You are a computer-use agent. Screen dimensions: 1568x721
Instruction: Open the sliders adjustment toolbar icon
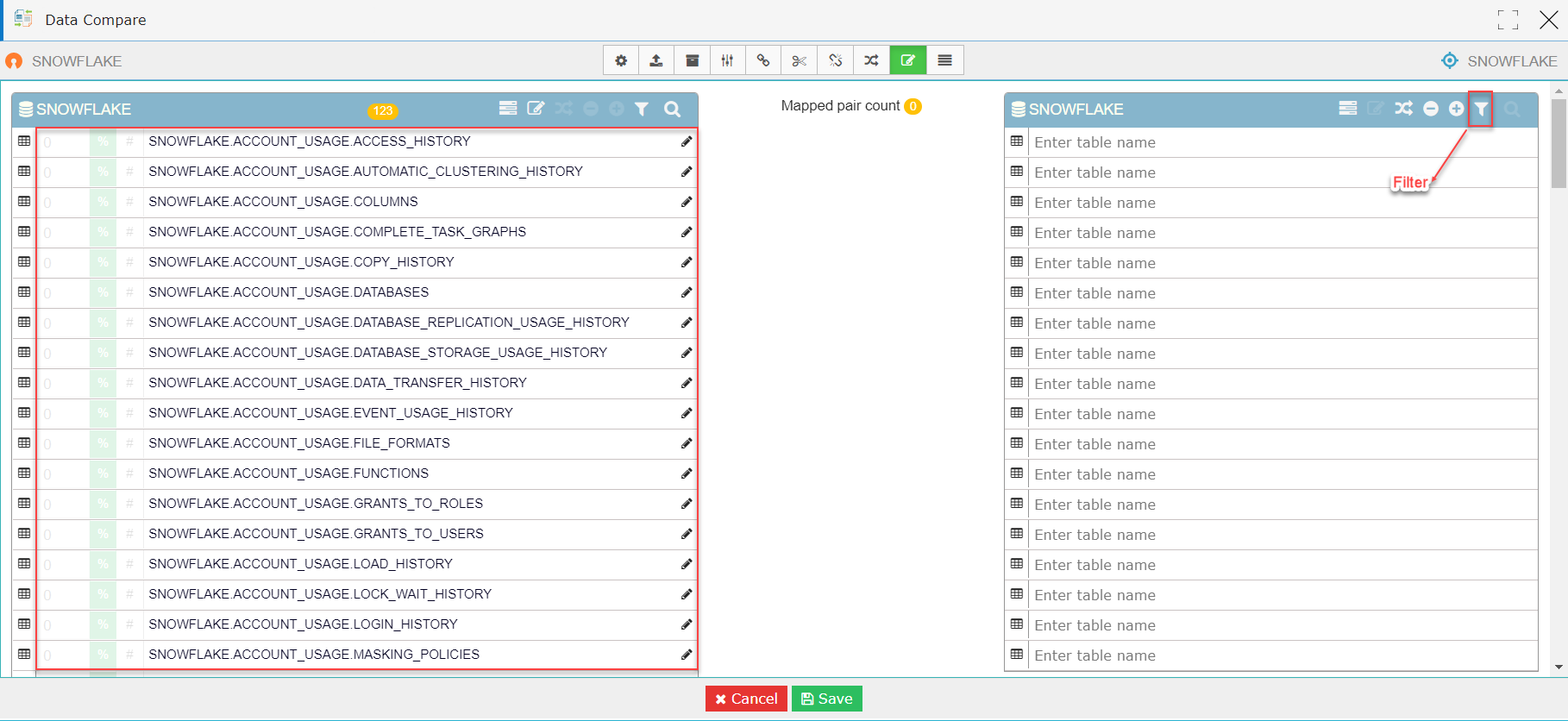[x=728, y=60]
